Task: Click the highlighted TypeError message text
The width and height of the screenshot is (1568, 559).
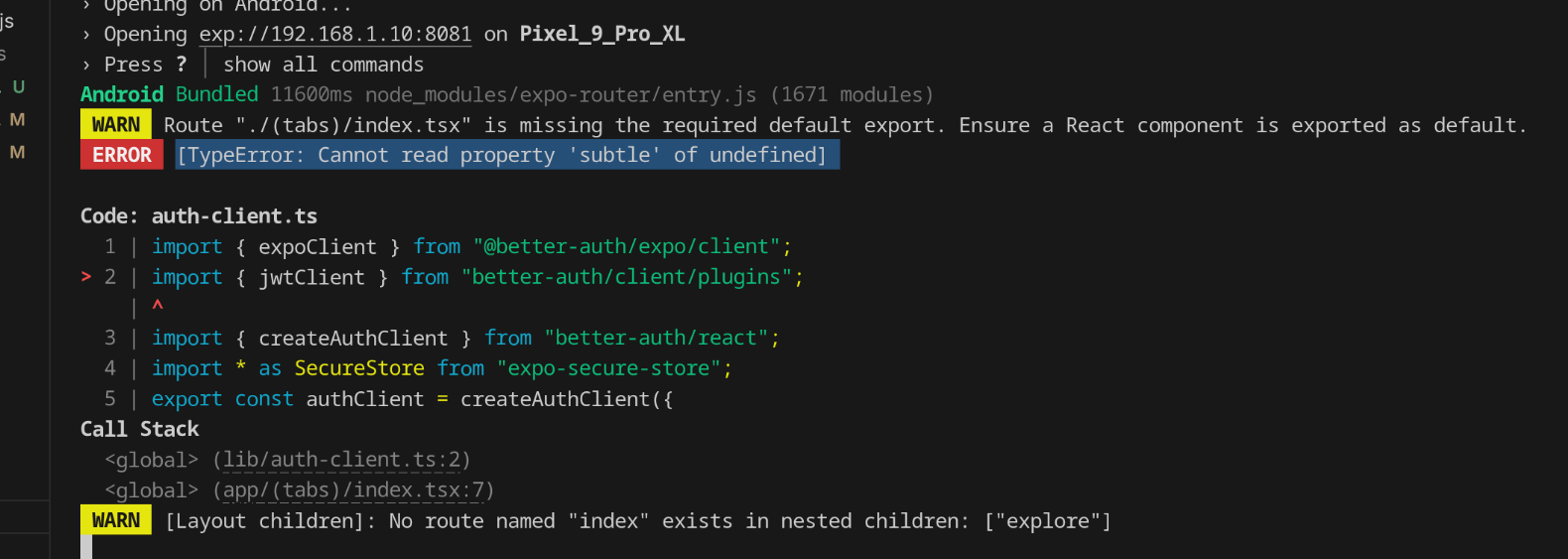Action: (x=506, y=155)
